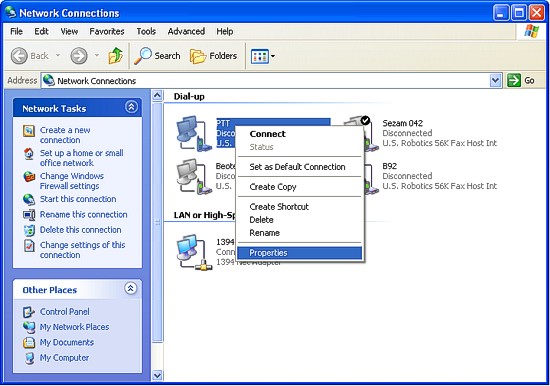Click the Forward arrow icon
This screenshot has height=386, width=550.
point(79,56)
